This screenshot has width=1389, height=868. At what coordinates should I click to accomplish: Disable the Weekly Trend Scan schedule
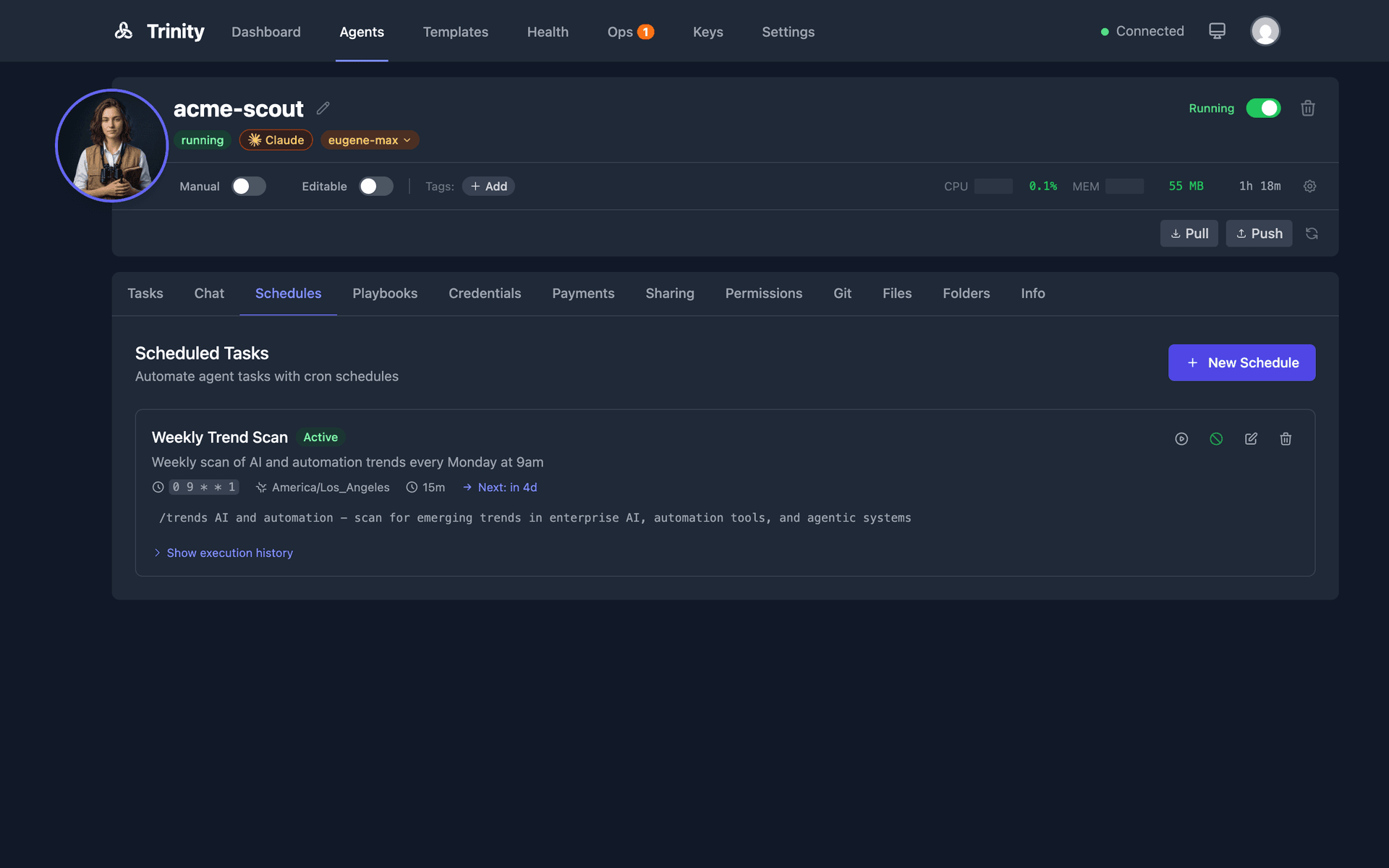[x=1216, y=439]
